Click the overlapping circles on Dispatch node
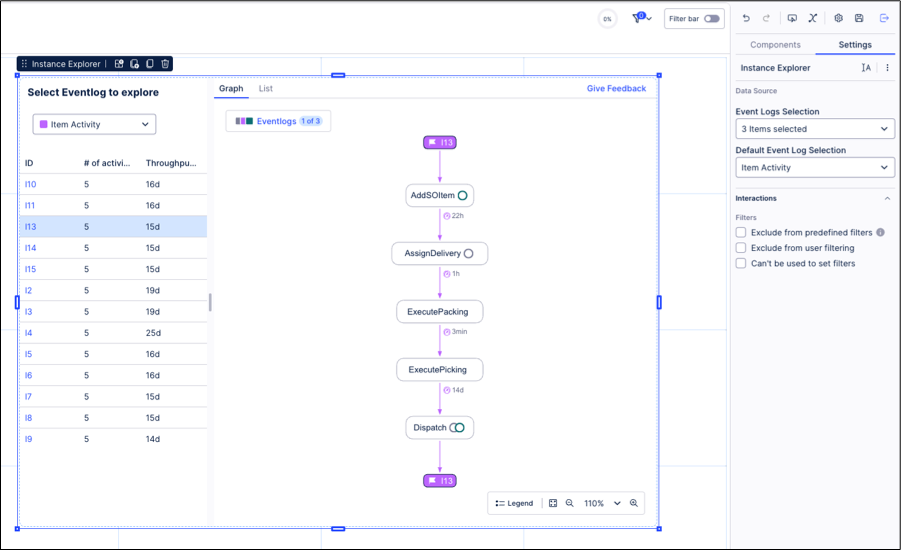Viewport: 901px width, 550px height. (x=457, y=428)
